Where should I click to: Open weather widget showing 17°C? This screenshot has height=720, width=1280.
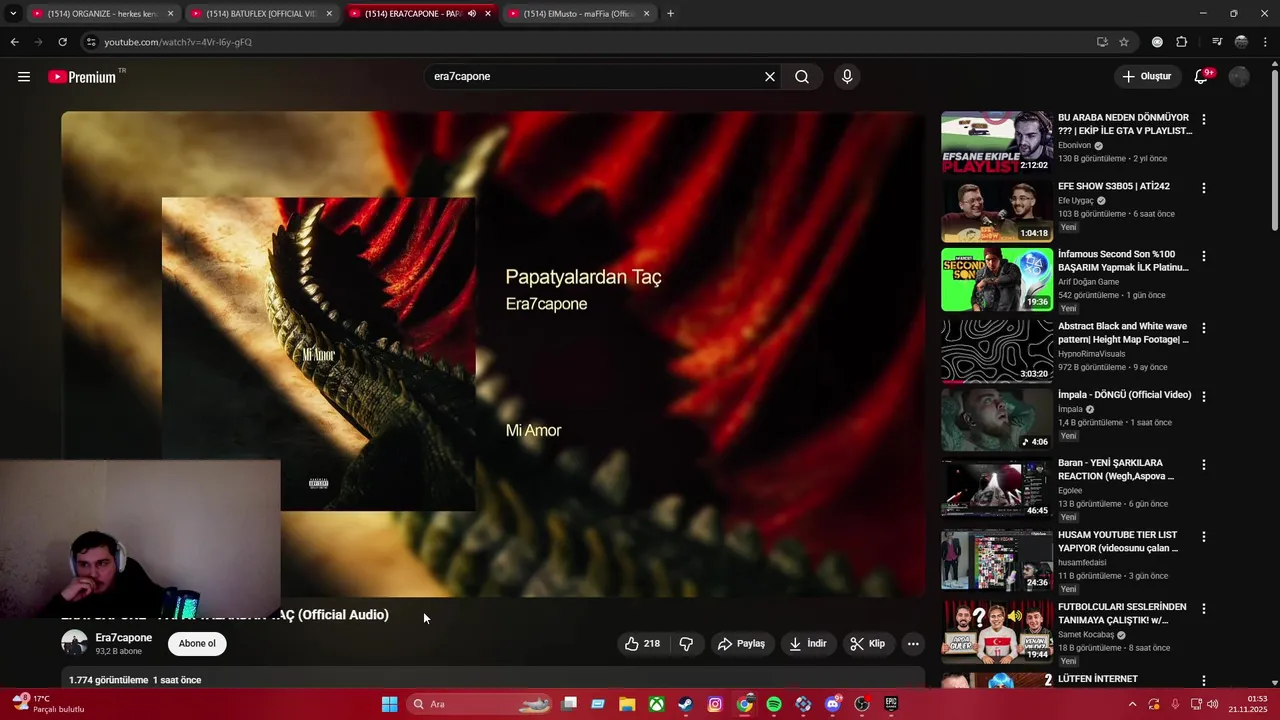pyautogui.click(x=48, y=704)
